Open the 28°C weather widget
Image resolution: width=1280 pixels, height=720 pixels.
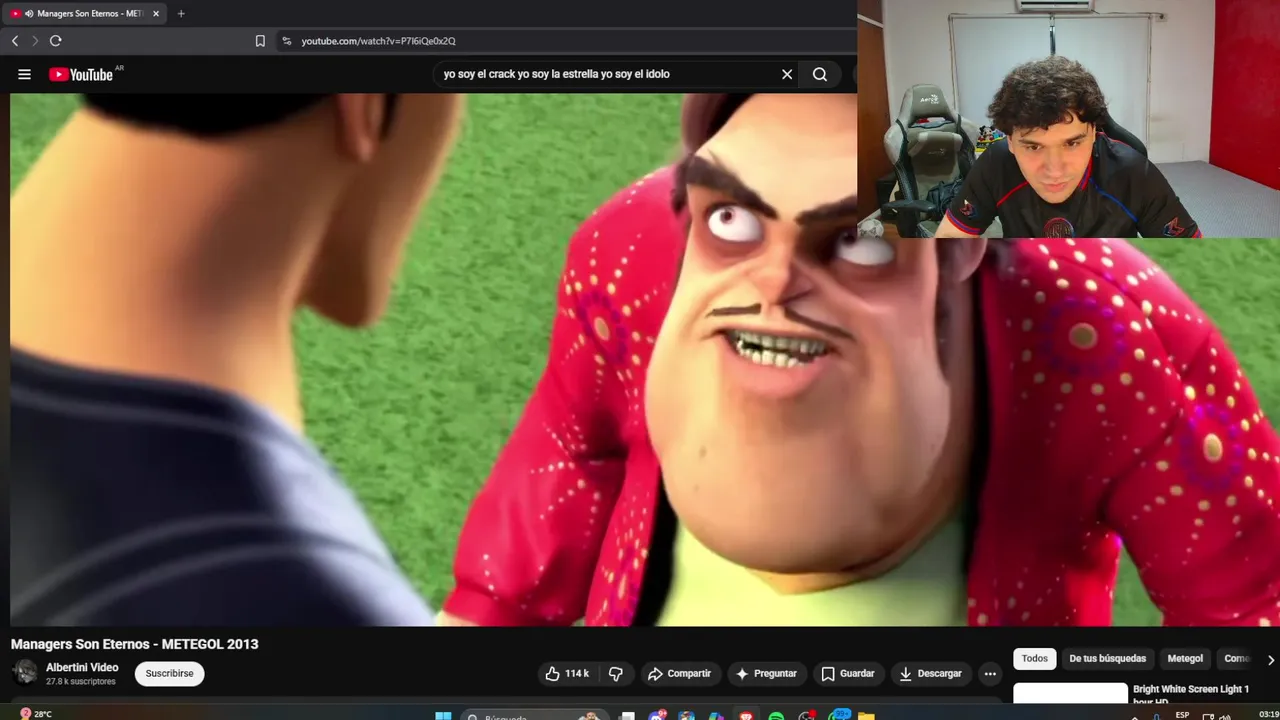click(x=35, y=714)
